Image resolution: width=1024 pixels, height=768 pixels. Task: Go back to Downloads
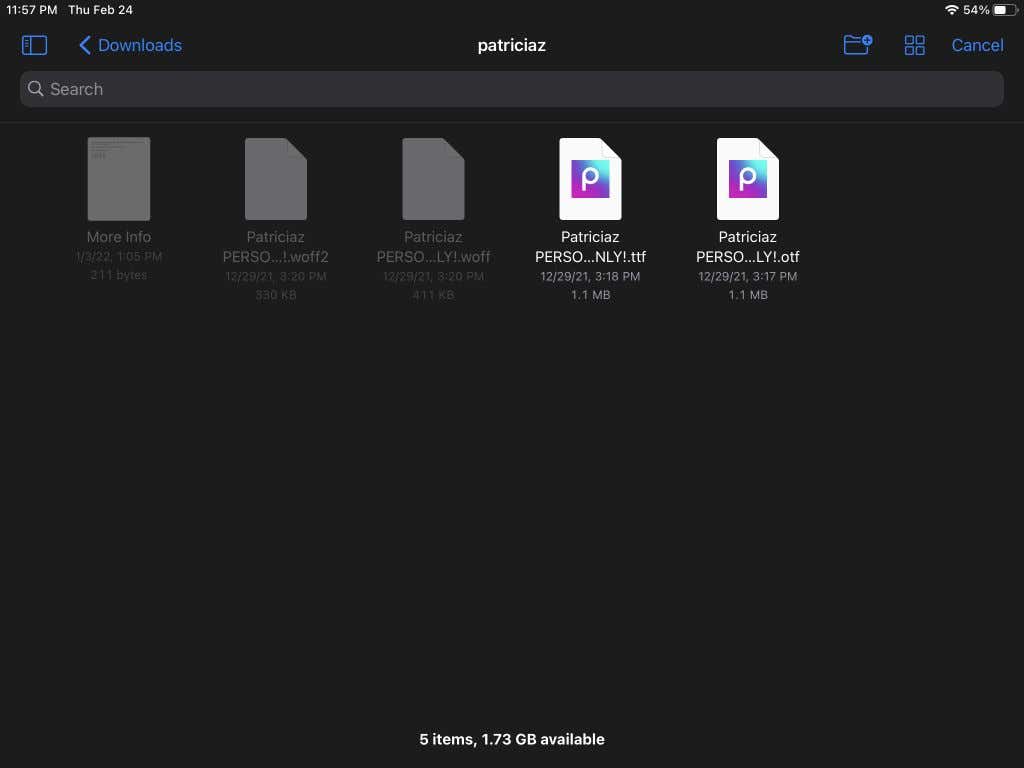tap(139, 45)
